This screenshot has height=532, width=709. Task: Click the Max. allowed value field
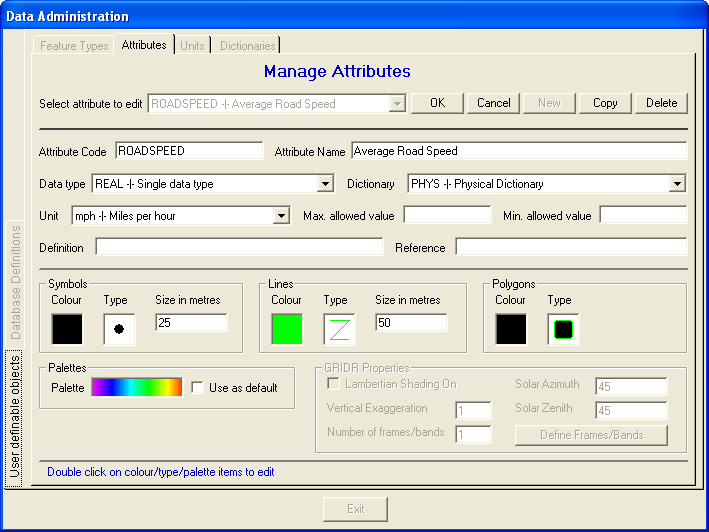[447, 215]
